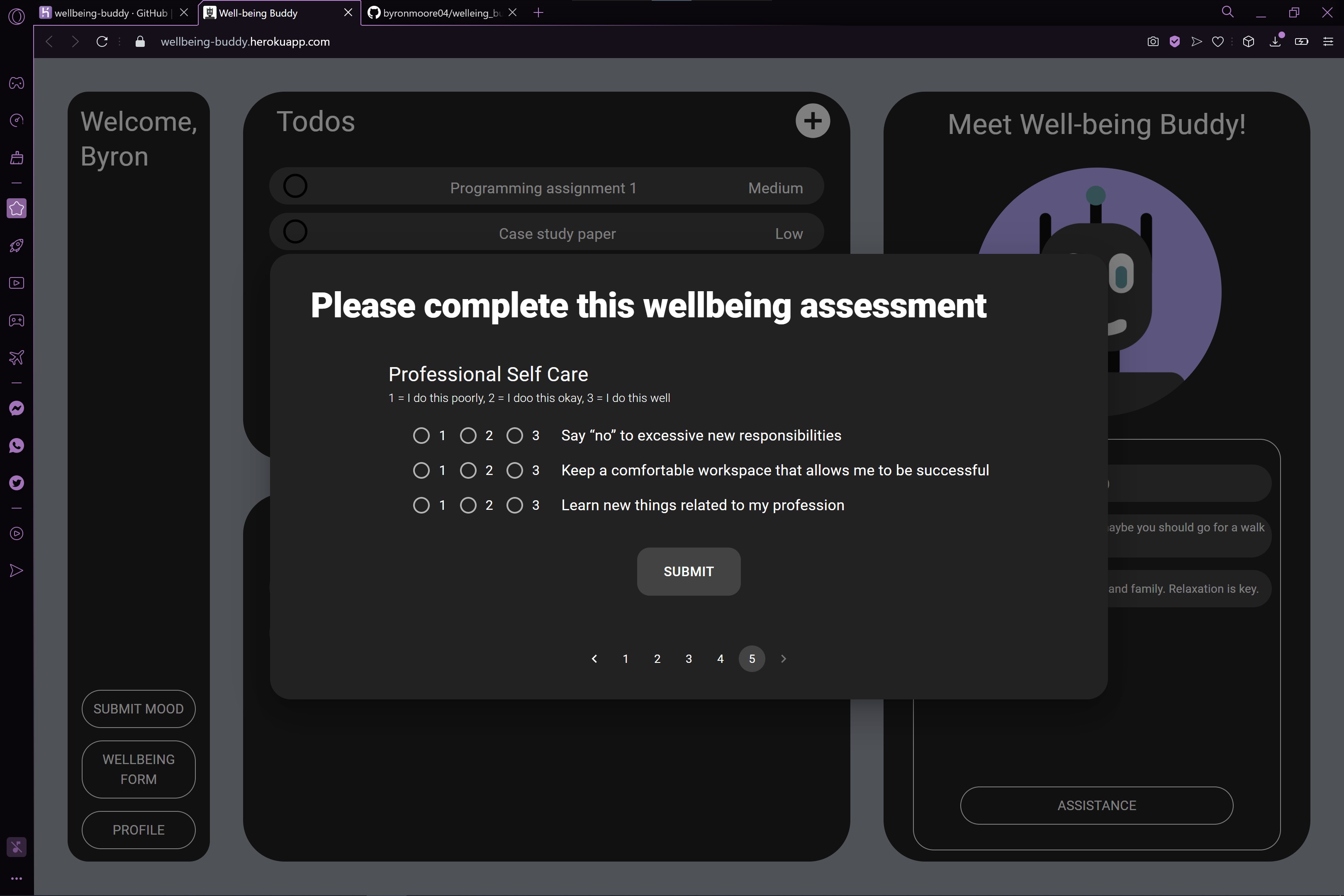Select rating 1 for learning new things
The image size is (1344, 896).
click(421, 505)
